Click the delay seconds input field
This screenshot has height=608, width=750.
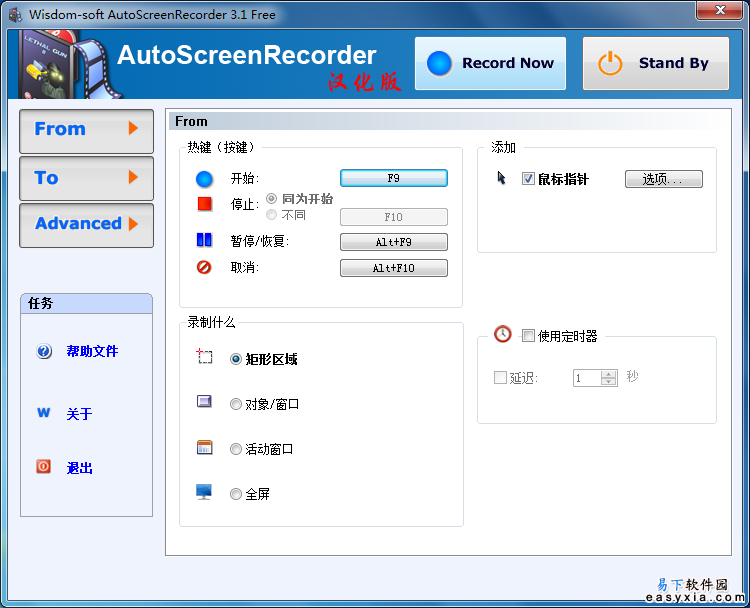tap(587, 378)
